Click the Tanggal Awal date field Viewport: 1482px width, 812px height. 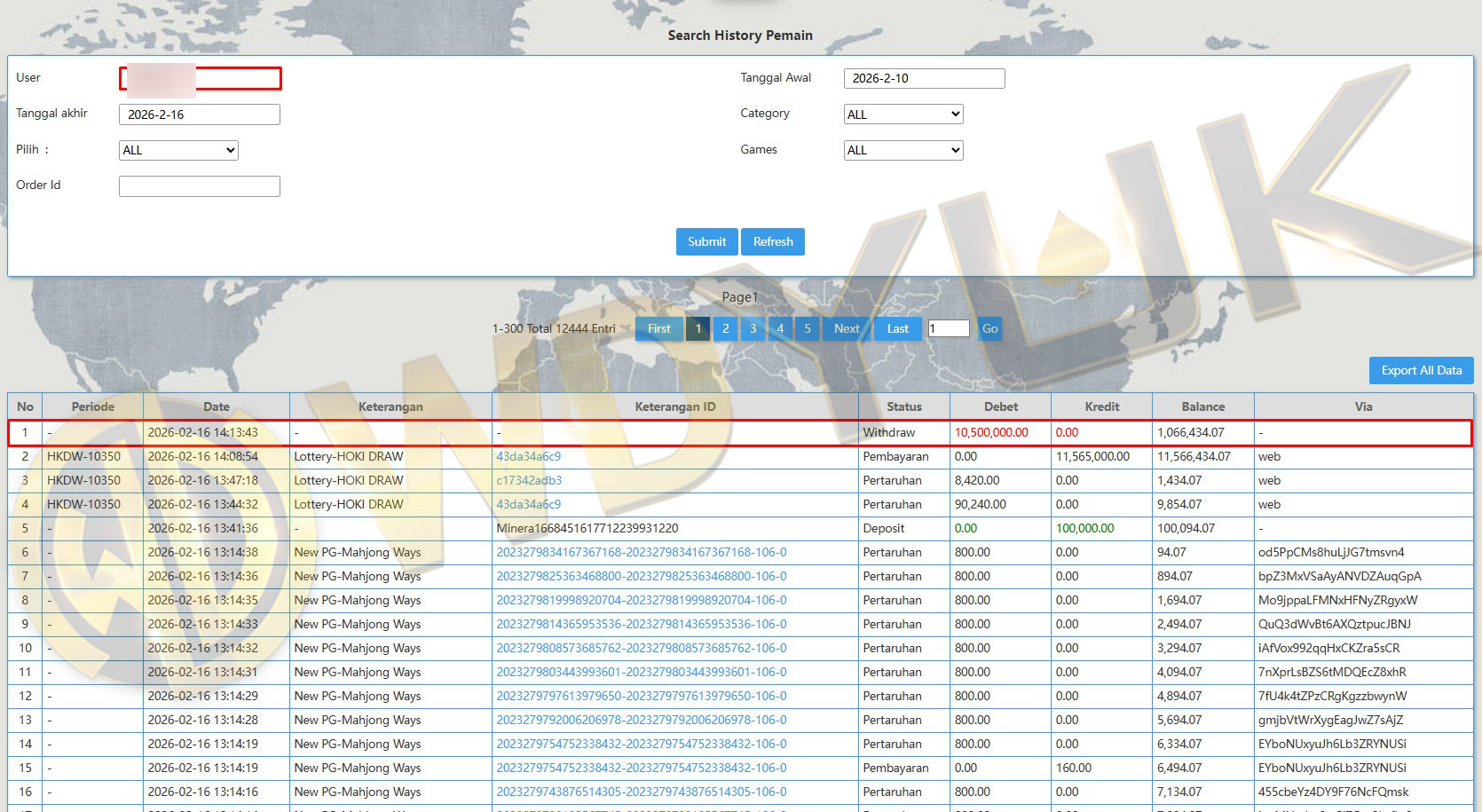tap(924, 78)
